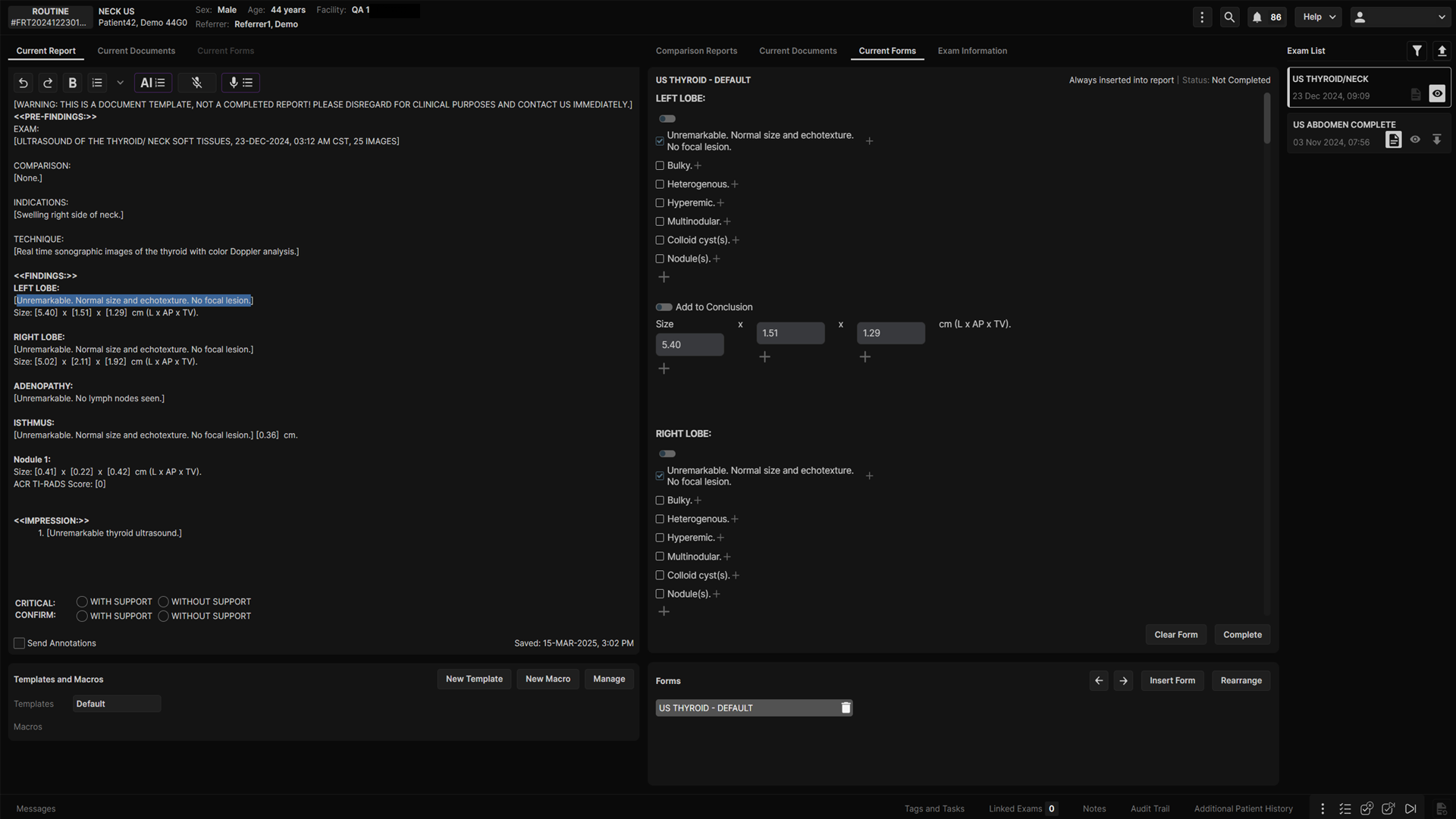Click the Exam List filter icon

click(1417, 51)
